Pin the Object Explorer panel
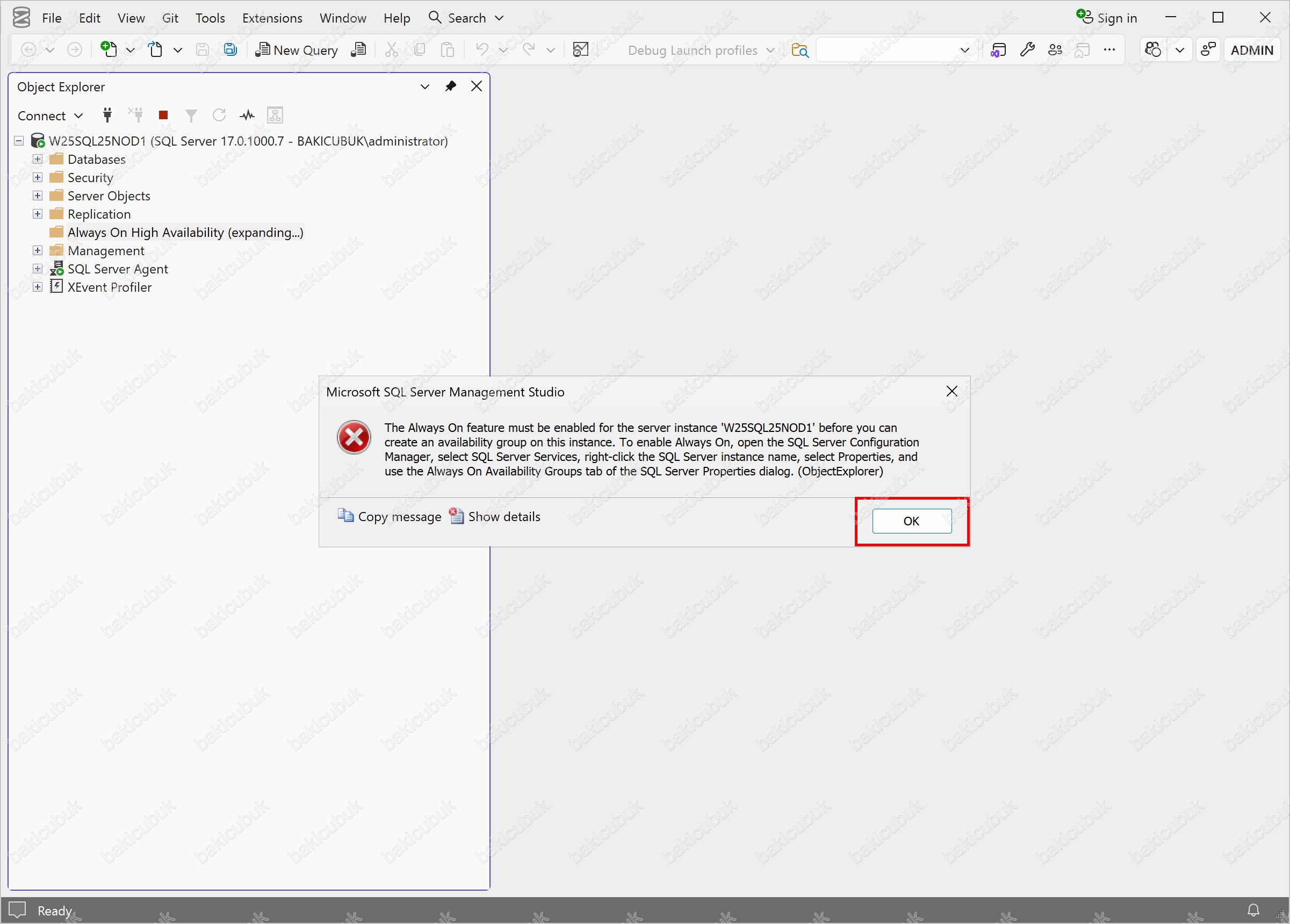This screenshot has width=1290, height=924. [450, 86]
